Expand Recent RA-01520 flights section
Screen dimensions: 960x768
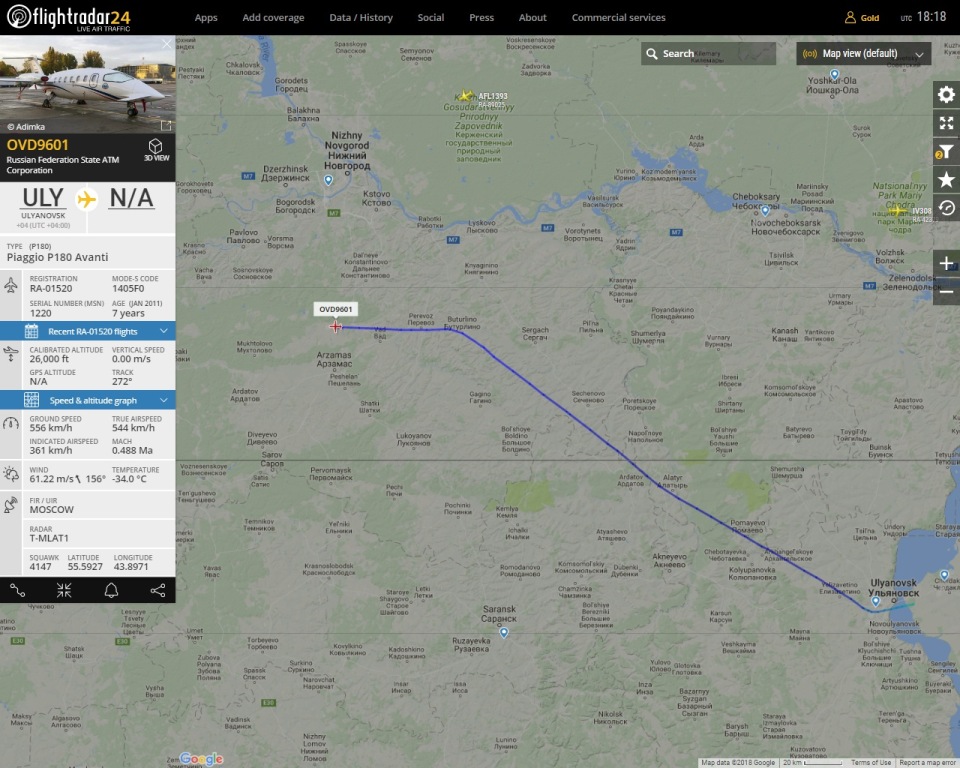click(88, 331)
